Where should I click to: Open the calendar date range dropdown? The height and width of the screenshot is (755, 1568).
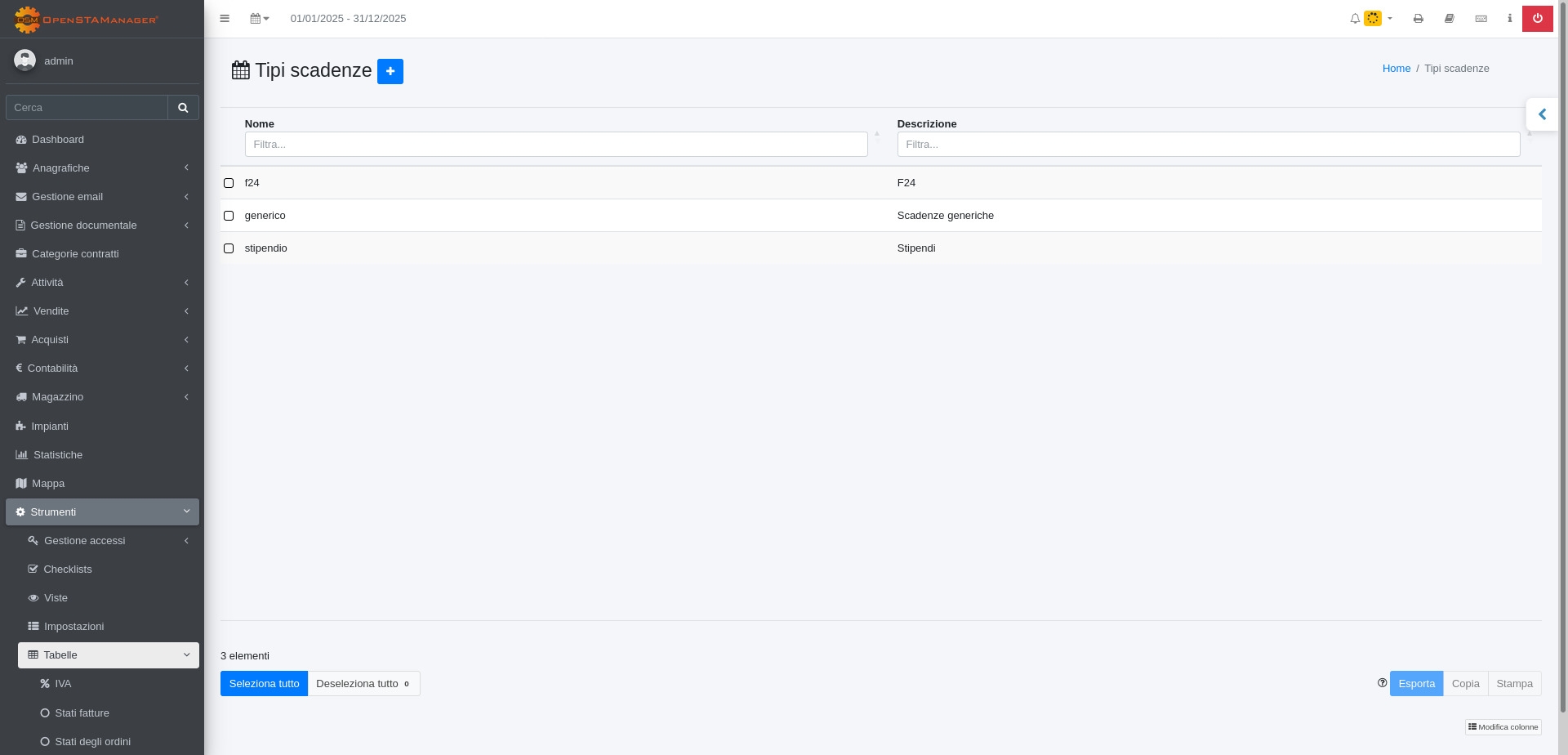tap(260, 19)
